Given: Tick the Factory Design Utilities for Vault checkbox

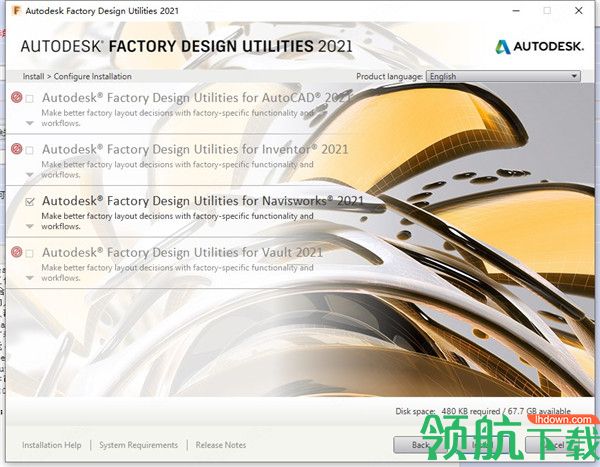Looking at the screenshot, I should point(30,253).
